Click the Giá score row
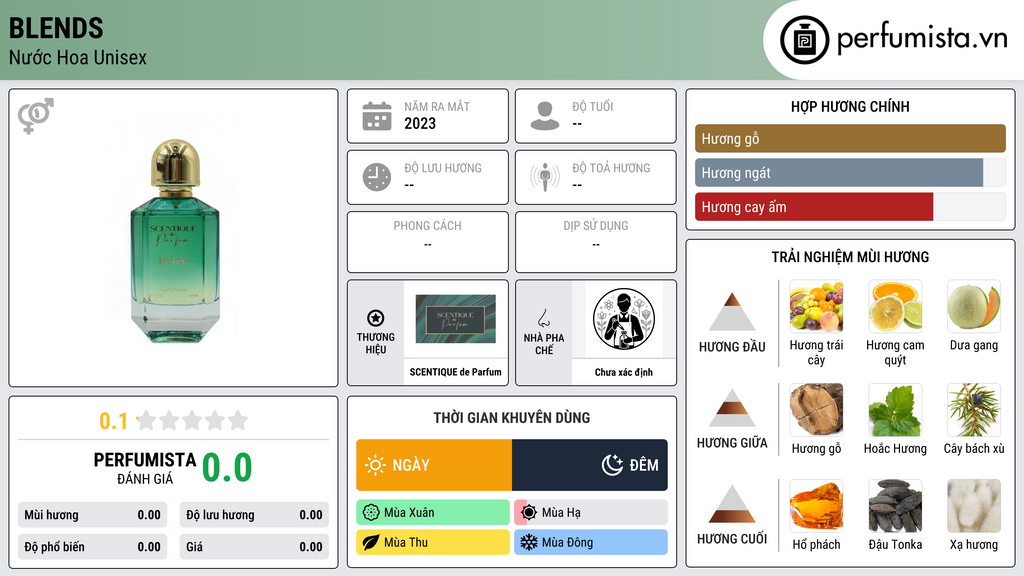This screenshot has width=1024, height=576. pos(254,547)
